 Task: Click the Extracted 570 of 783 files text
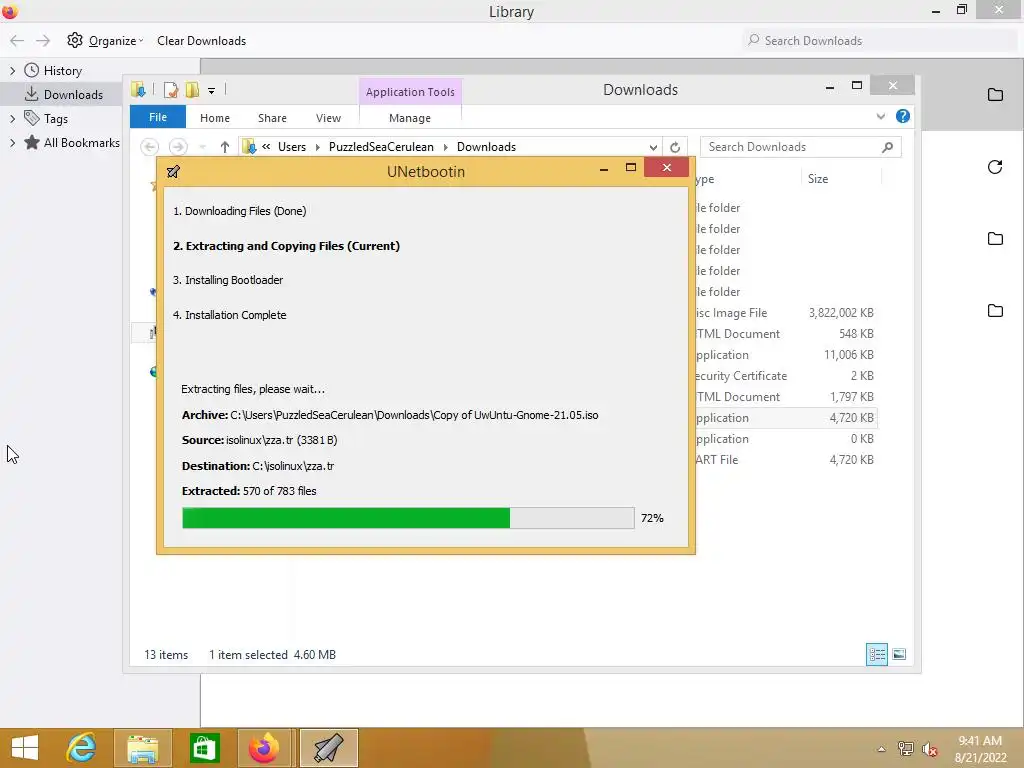[249, 491]
